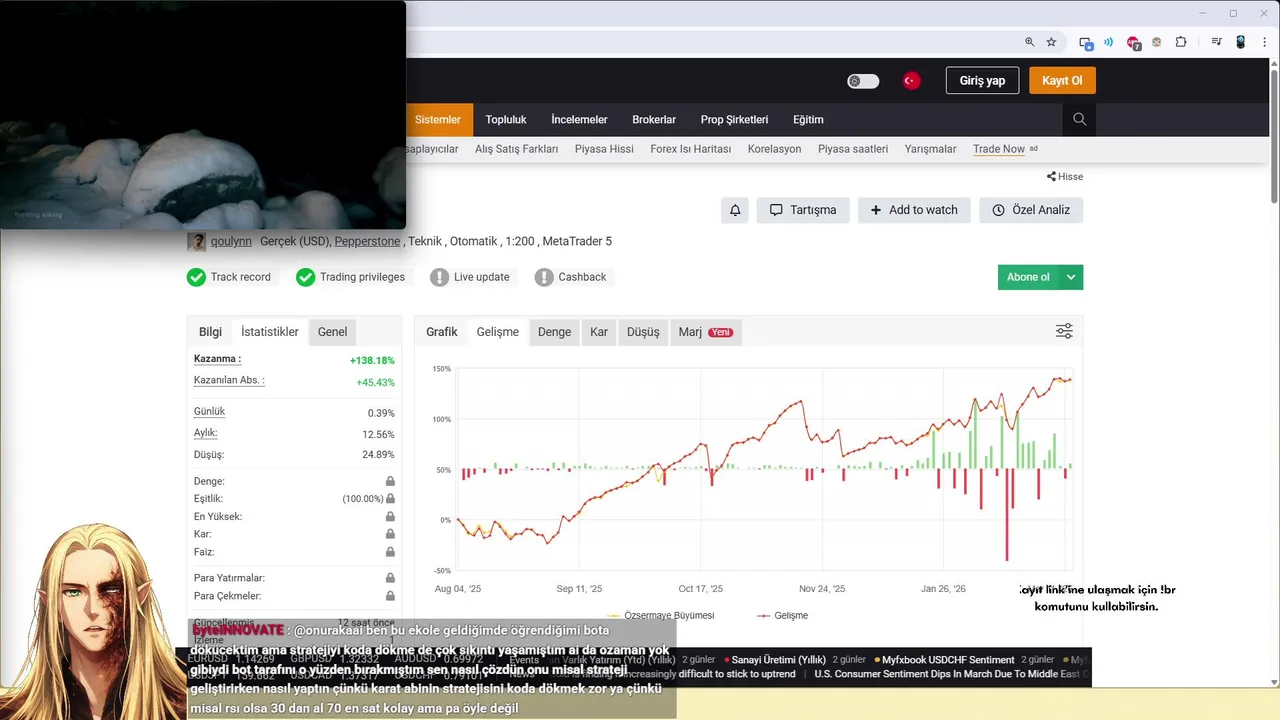1280x720 pixels.
Task: Click the lock icon beside Para Çekmeler
Action: point(390,596)
